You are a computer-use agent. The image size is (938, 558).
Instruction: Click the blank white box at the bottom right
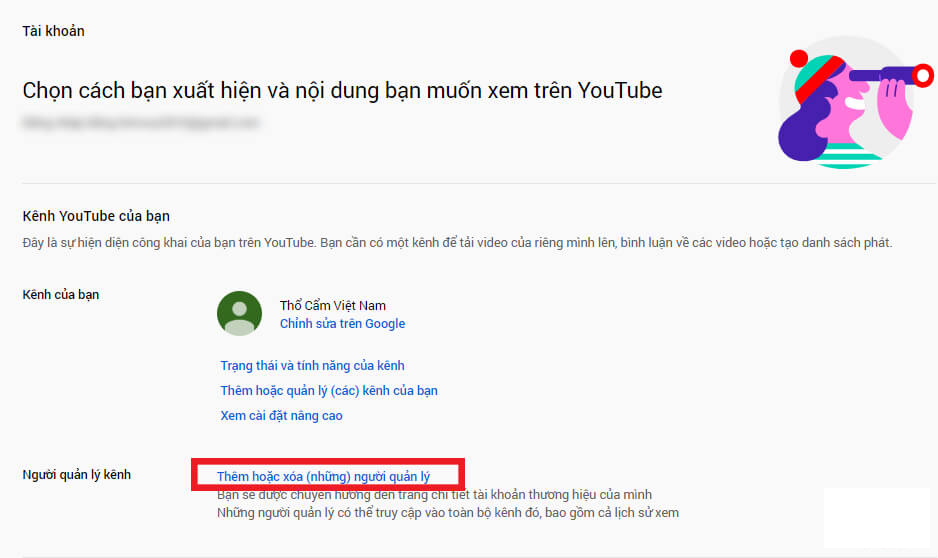[x=877, y=518]
